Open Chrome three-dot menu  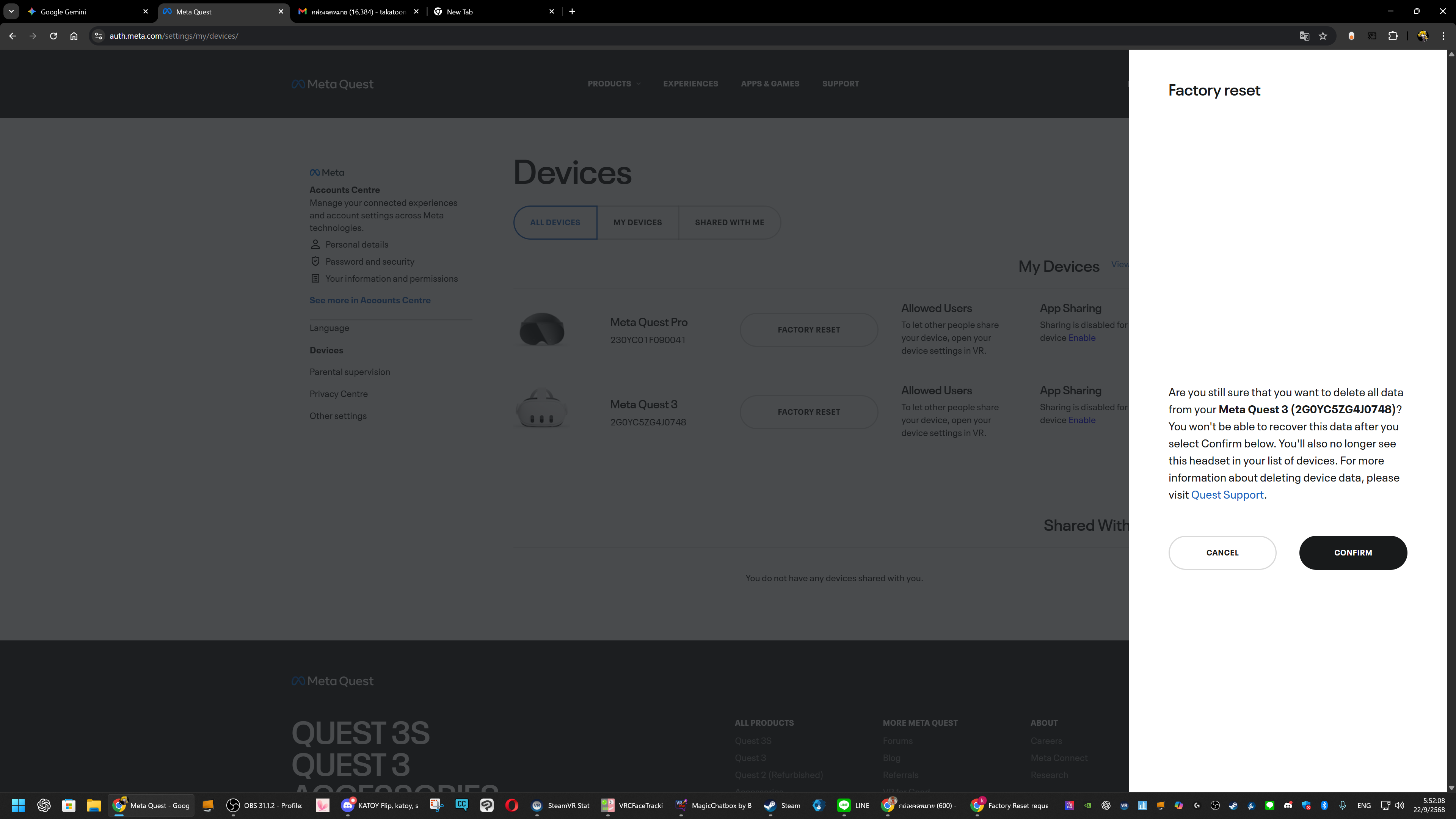click(x=1443, y=36)
